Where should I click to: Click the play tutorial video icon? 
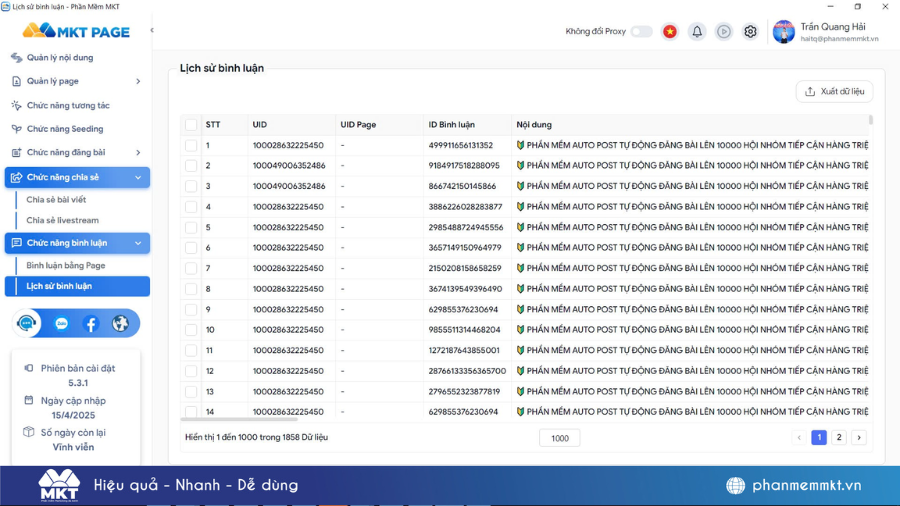[x=724, y=32]
